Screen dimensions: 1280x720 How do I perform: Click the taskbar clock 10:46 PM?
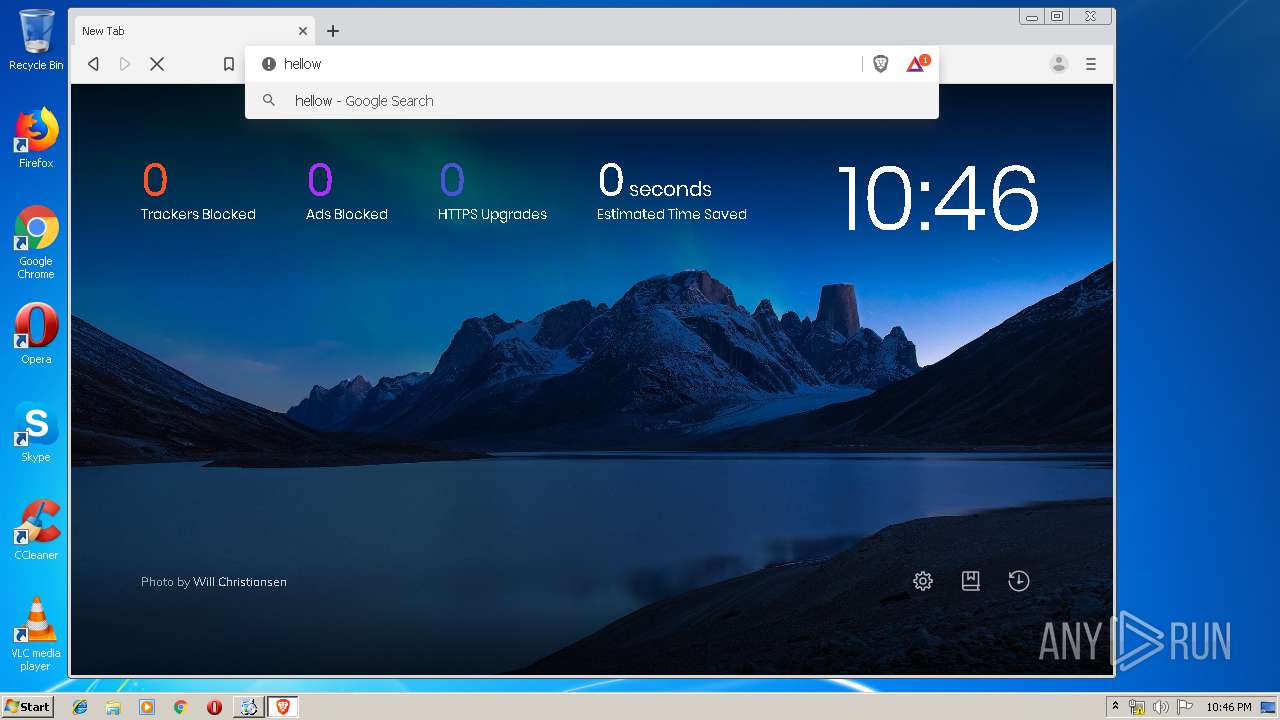[x=1228, y=707]
